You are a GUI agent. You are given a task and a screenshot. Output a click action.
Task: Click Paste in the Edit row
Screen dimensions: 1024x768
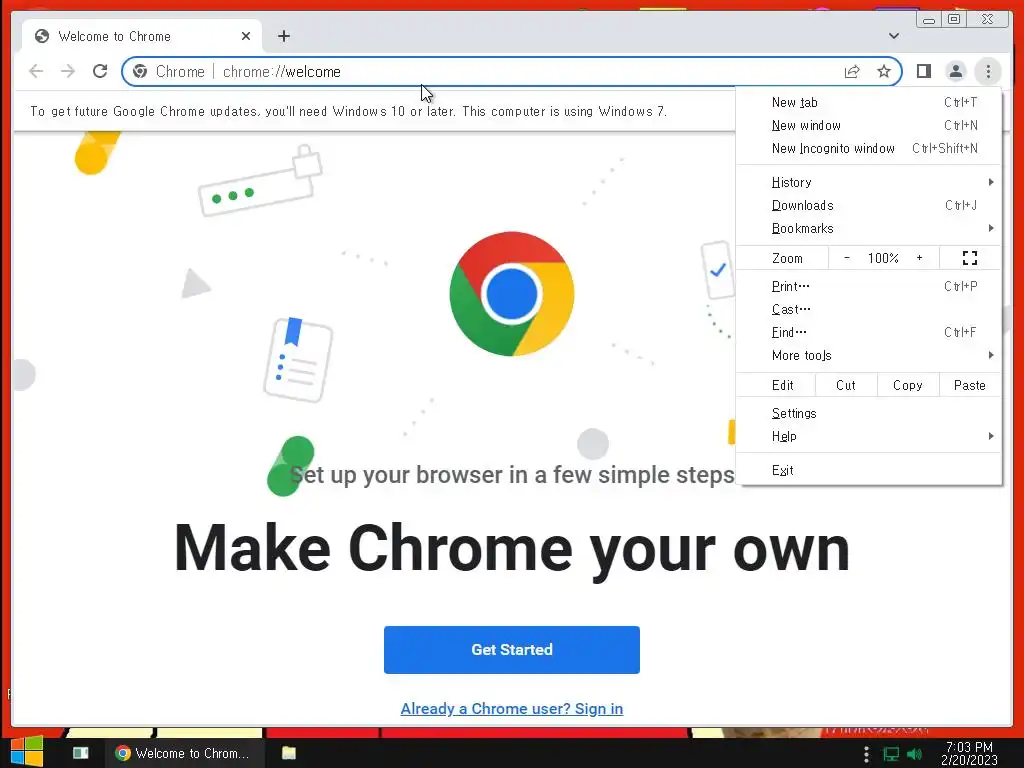970,385
